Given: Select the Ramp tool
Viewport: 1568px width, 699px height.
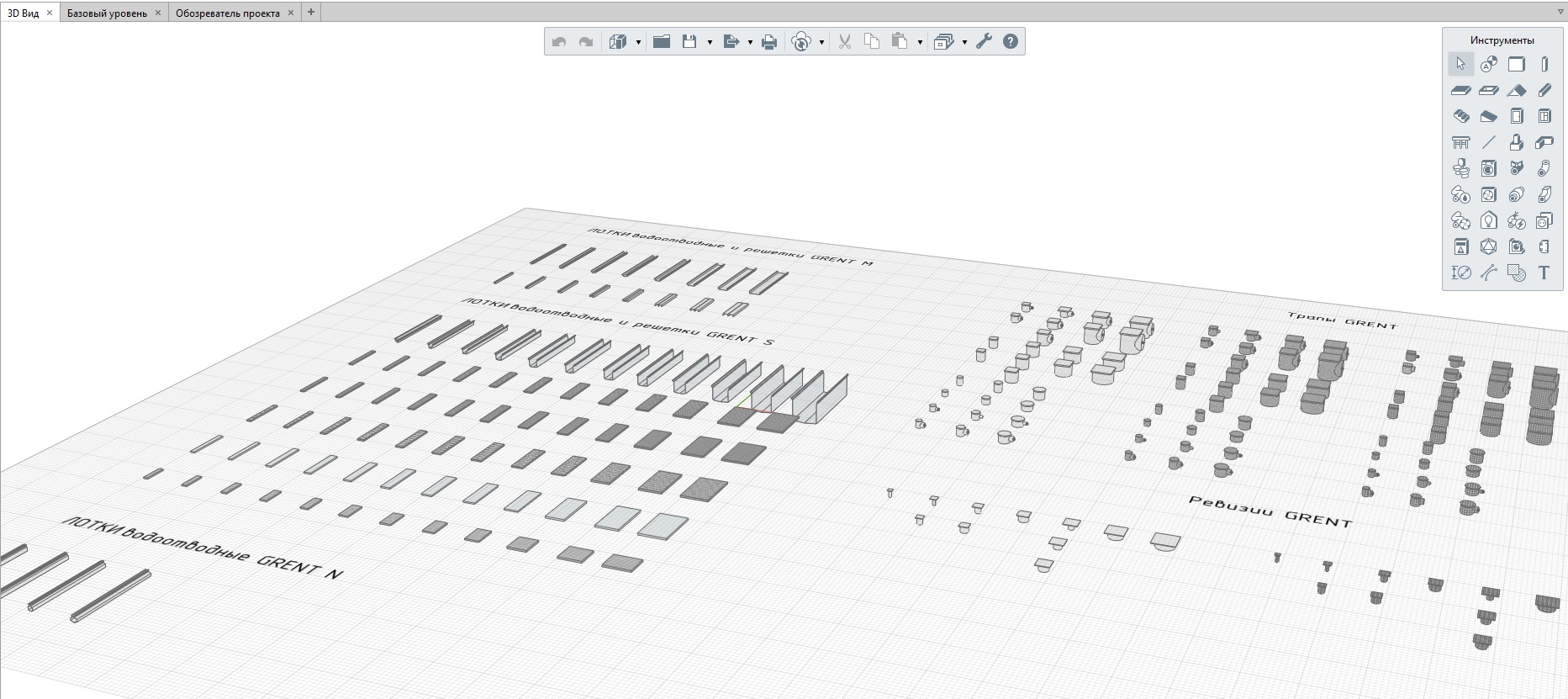Looking at the screenshot, I should (1489, 116).
